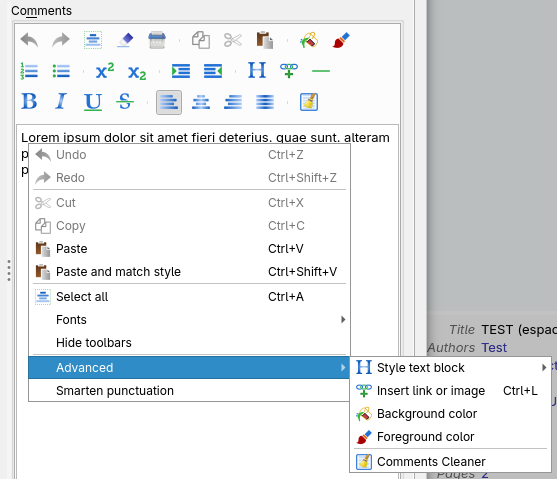Increase indentation of the text
The height and width of the screenshot is (479, 557).
point(181,71)
